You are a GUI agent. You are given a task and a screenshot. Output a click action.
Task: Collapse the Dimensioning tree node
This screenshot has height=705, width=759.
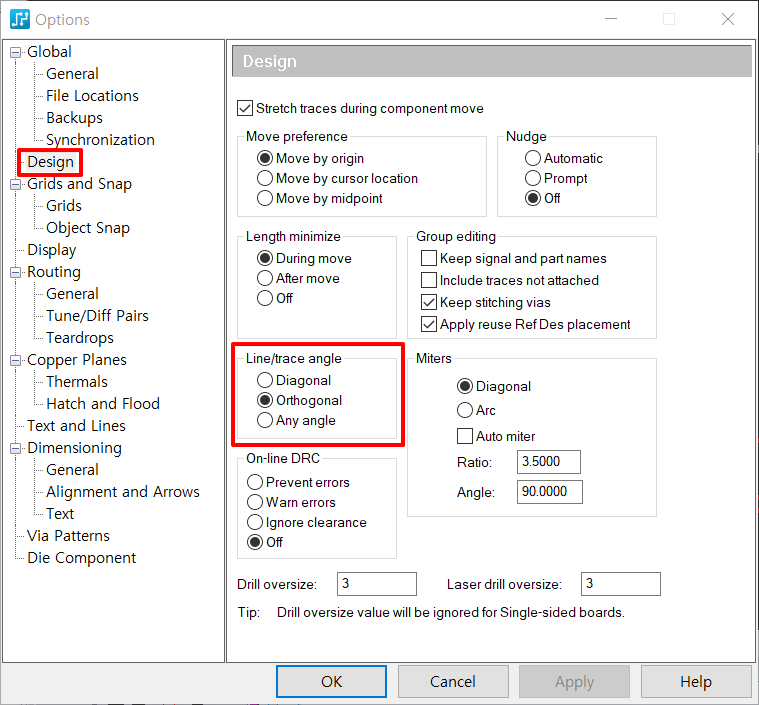(16, 448)
